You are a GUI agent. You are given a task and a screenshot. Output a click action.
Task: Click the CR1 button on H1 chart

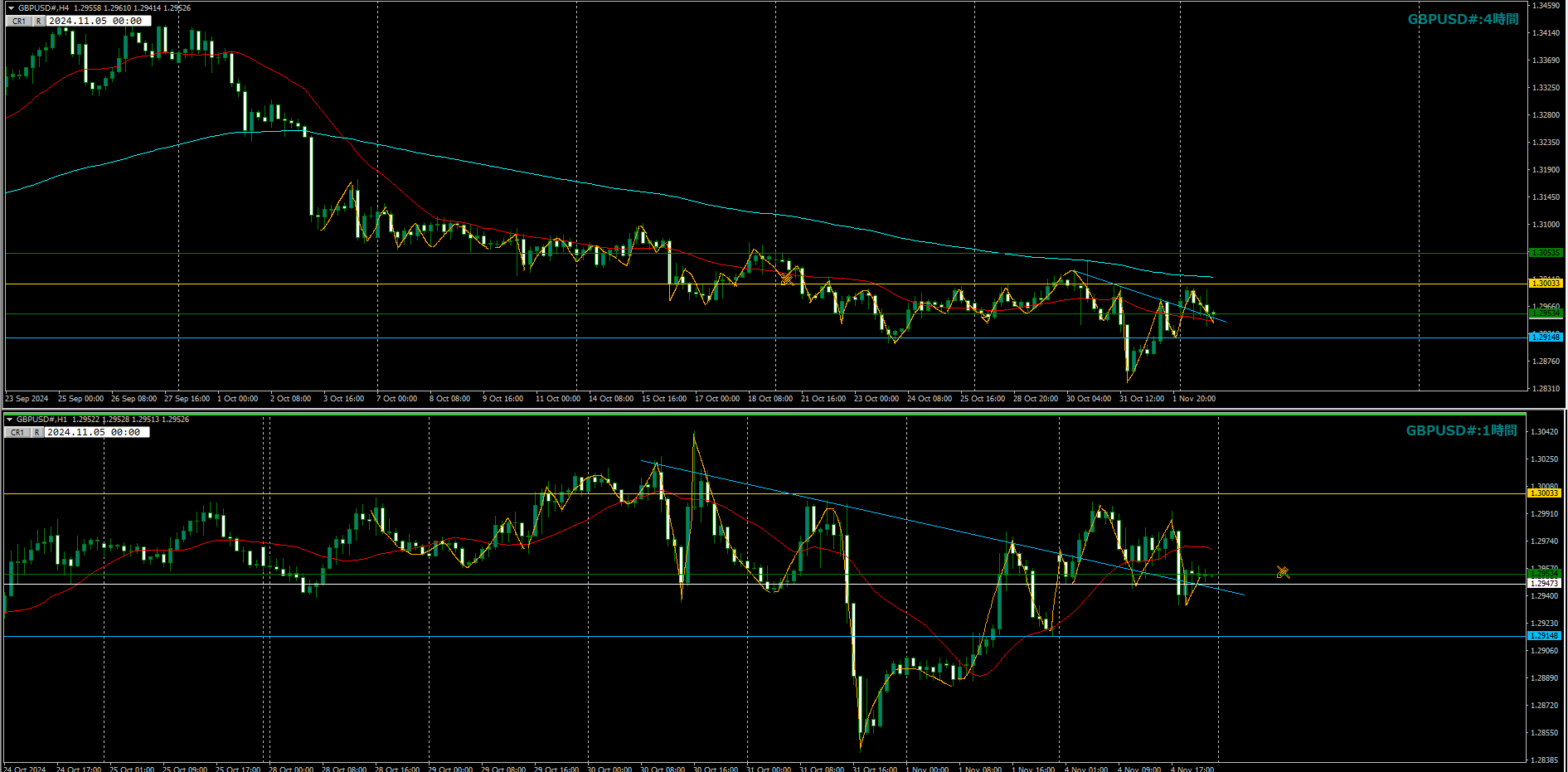coord(17,432)
